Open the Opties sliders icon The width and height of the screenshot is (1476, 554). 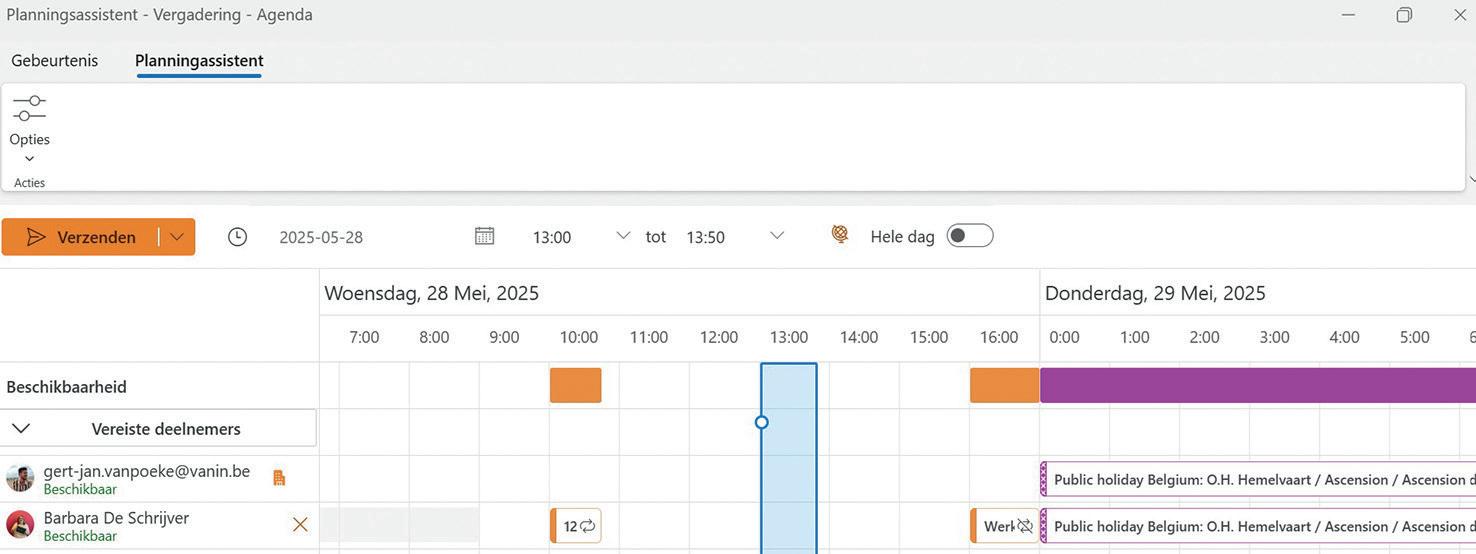pyautogui.click(x=29, y=109)
